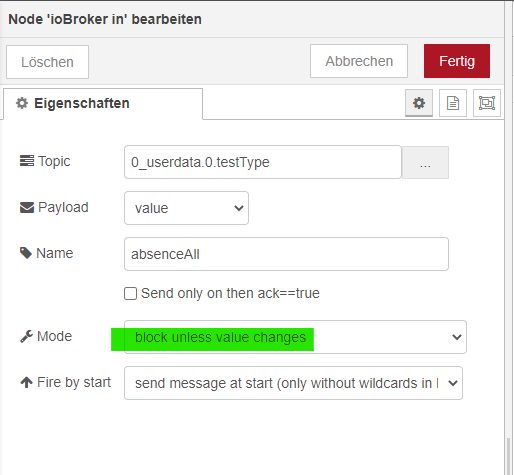Screen dimensions: 514x475
Task: Open node properties gear icon button
Action: (419, 103)
